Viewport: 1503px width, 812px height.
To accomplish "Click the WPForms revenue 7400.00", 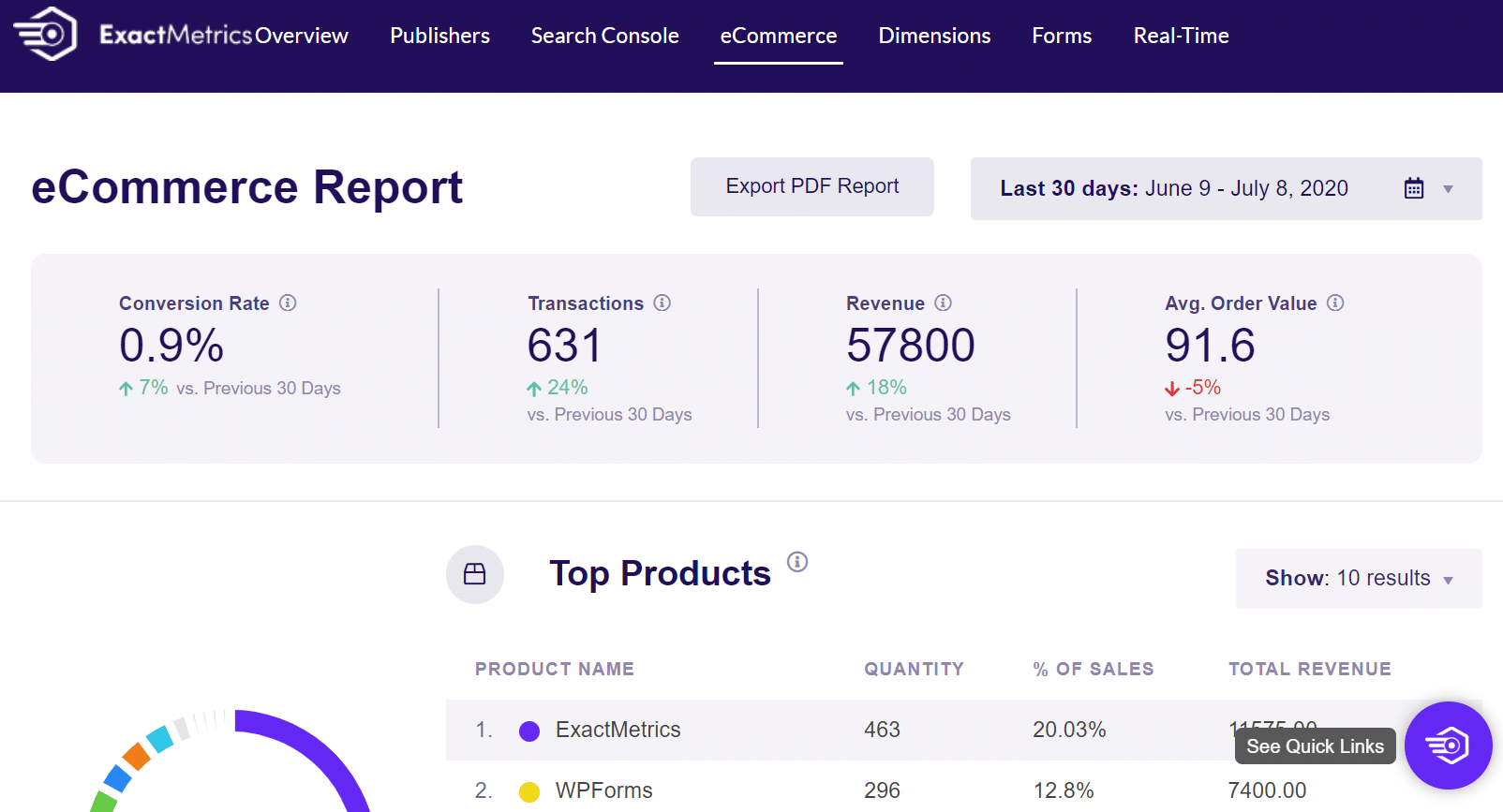I will coord(1267,790).
